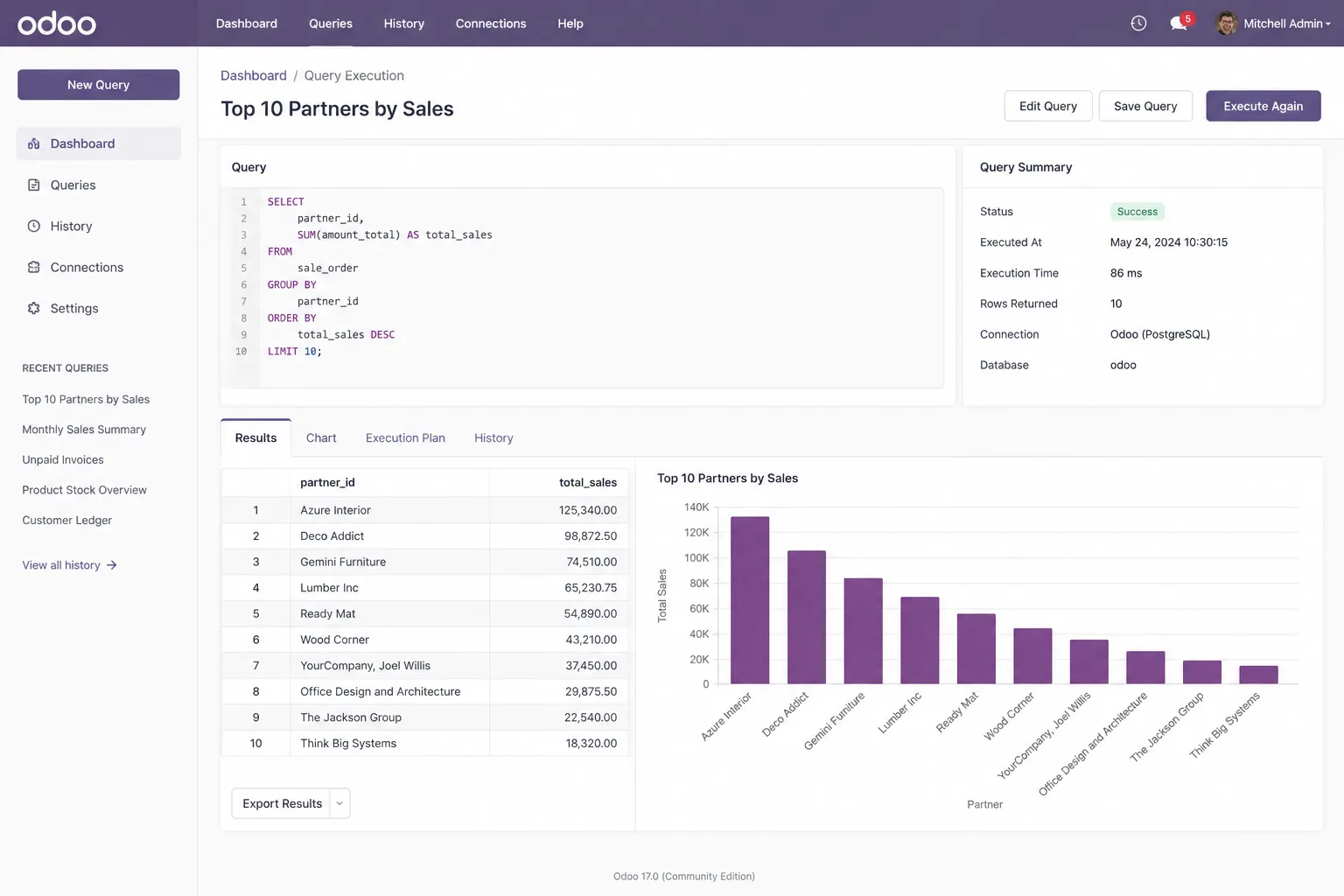Click the New Query button
The width and height of the screenshot is (1344, 896).
pyautogui.click(x=98, y=85)
